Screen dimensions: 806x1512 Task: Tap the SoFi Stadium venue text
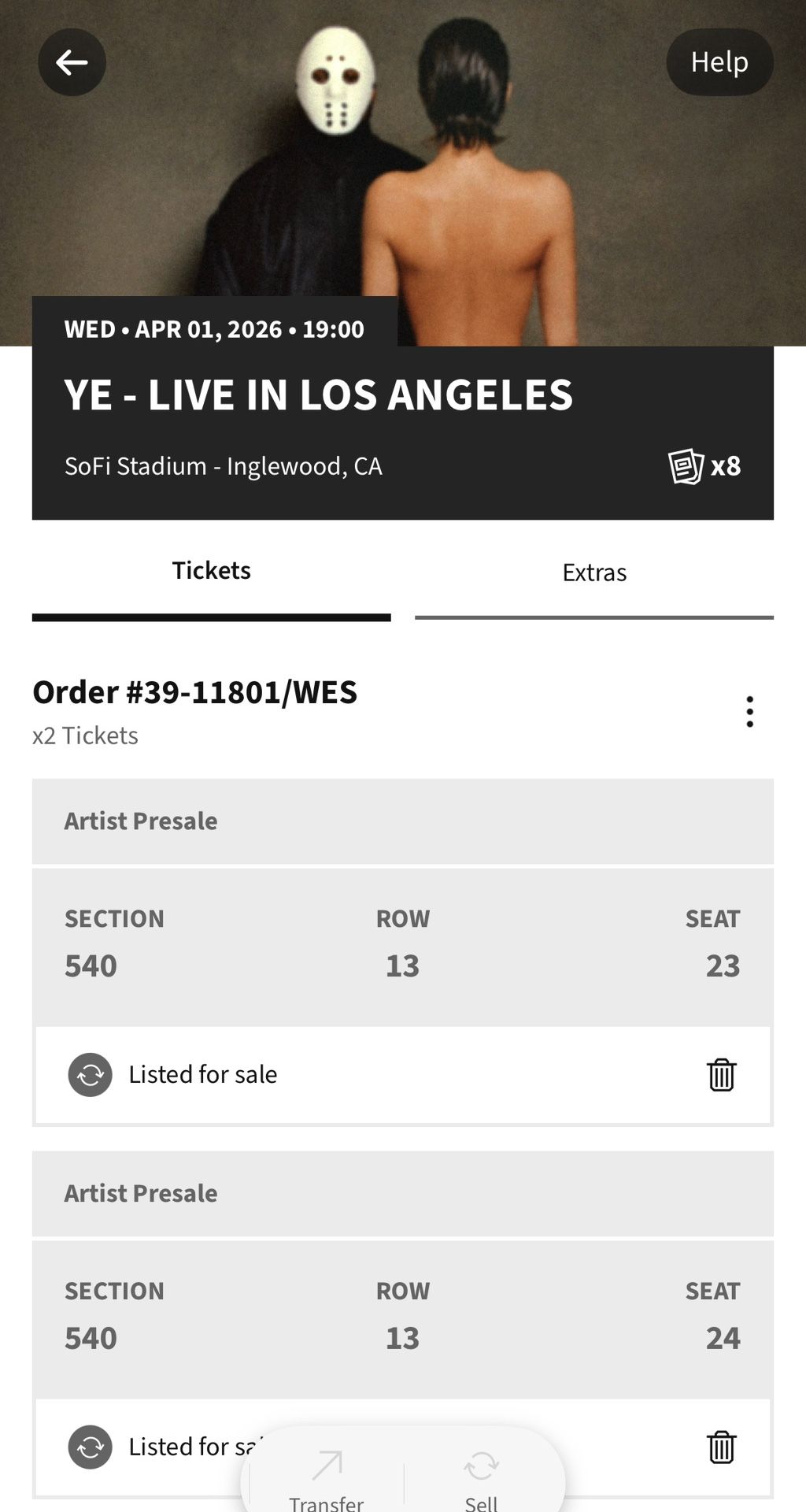(223, 466)
